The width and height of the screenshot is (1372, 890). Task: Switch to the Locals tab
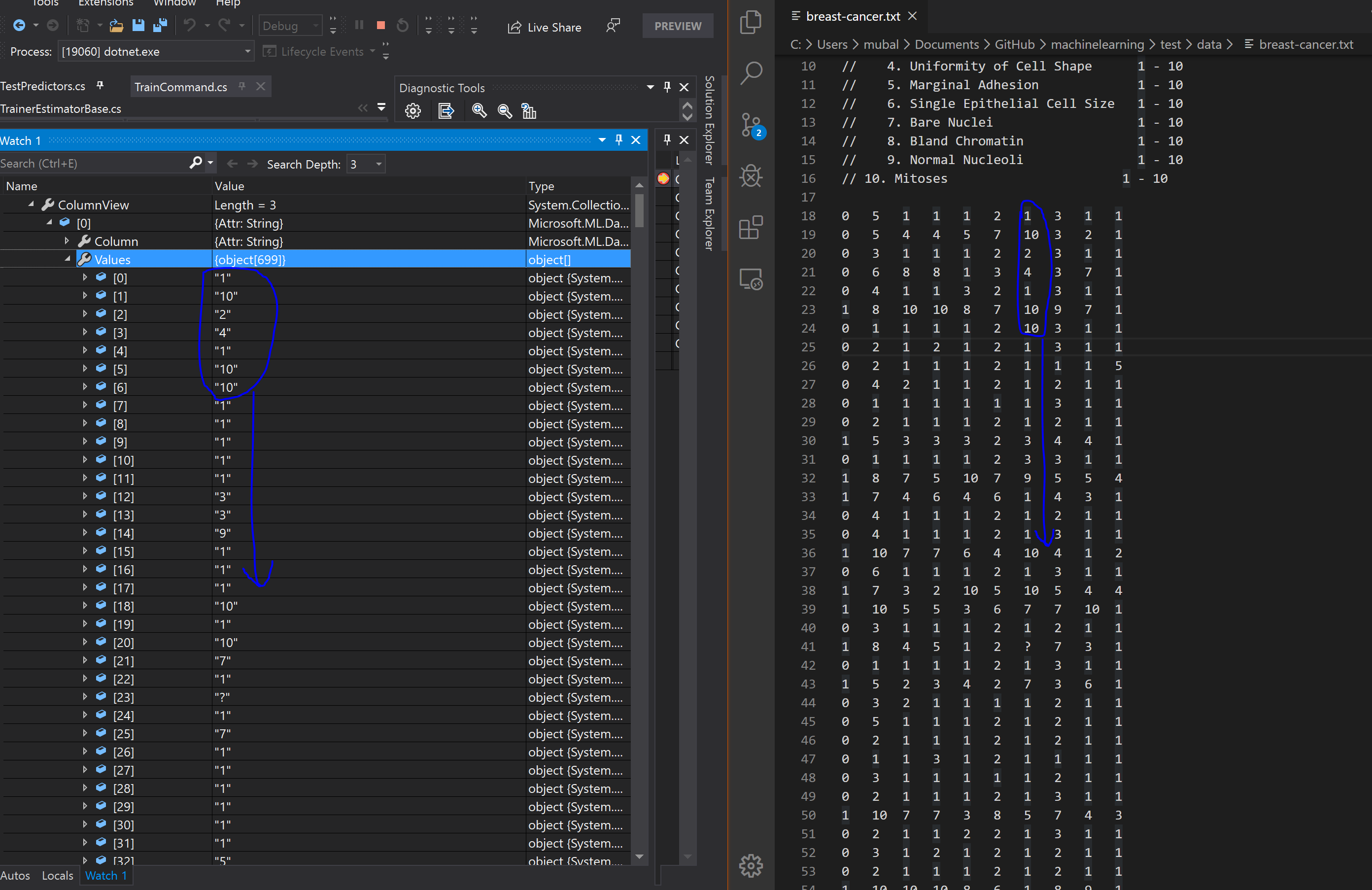57,875
